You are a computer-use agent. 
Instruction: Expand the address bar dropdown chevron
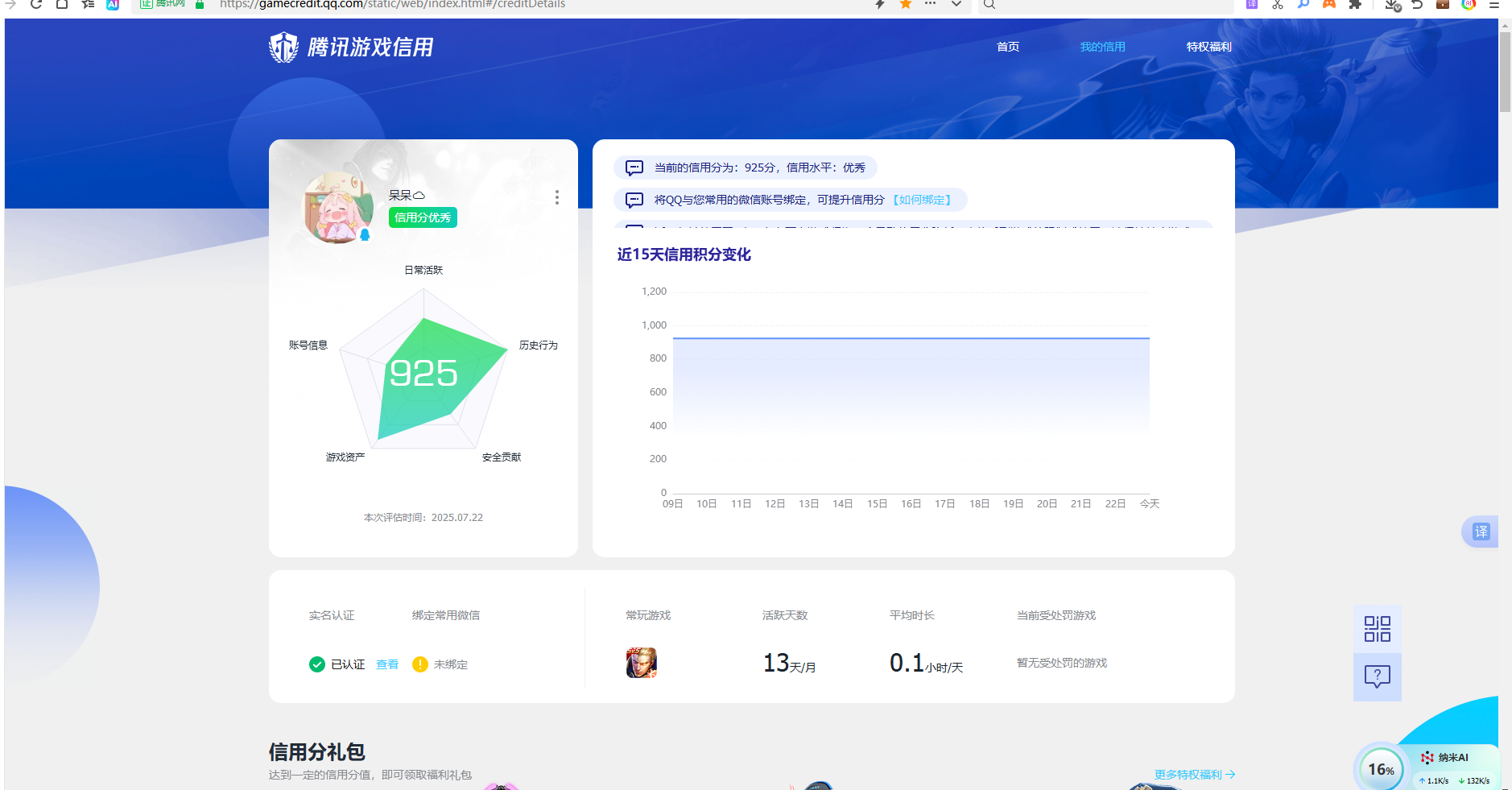pyautogui.click(x=956, y=4)
